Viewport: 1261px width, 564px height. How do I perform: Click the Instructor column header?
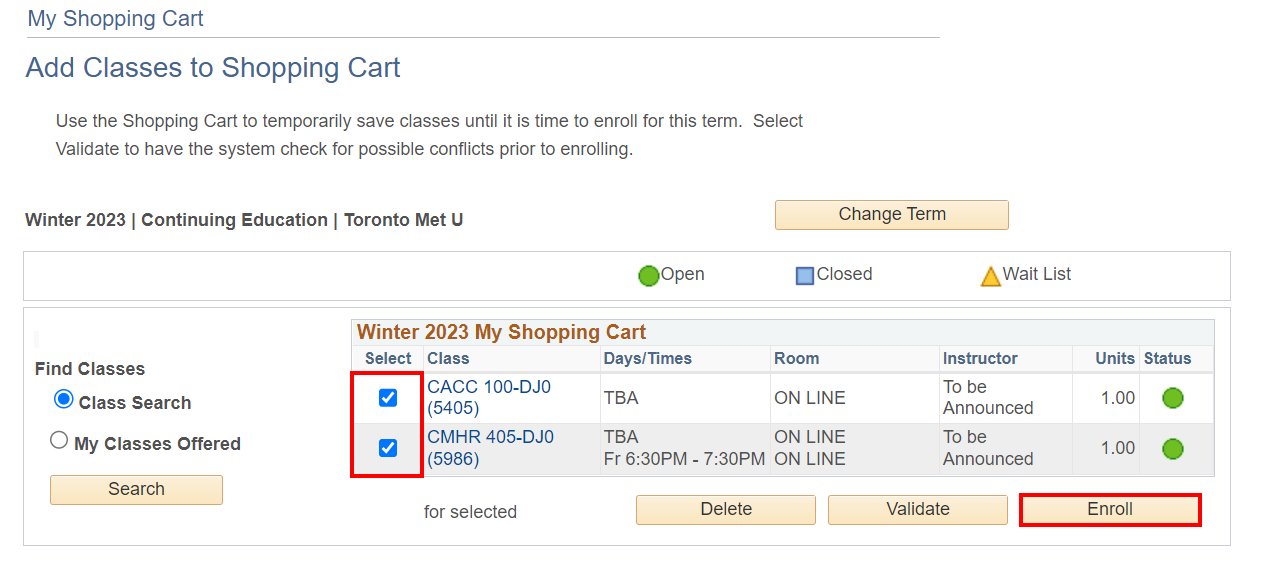click(980, 358)
